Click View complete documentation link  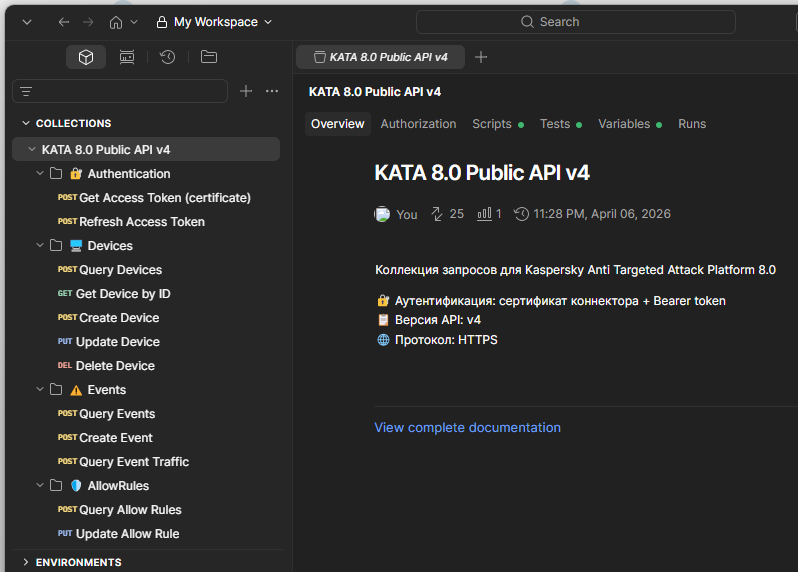(x=467, y=428)
